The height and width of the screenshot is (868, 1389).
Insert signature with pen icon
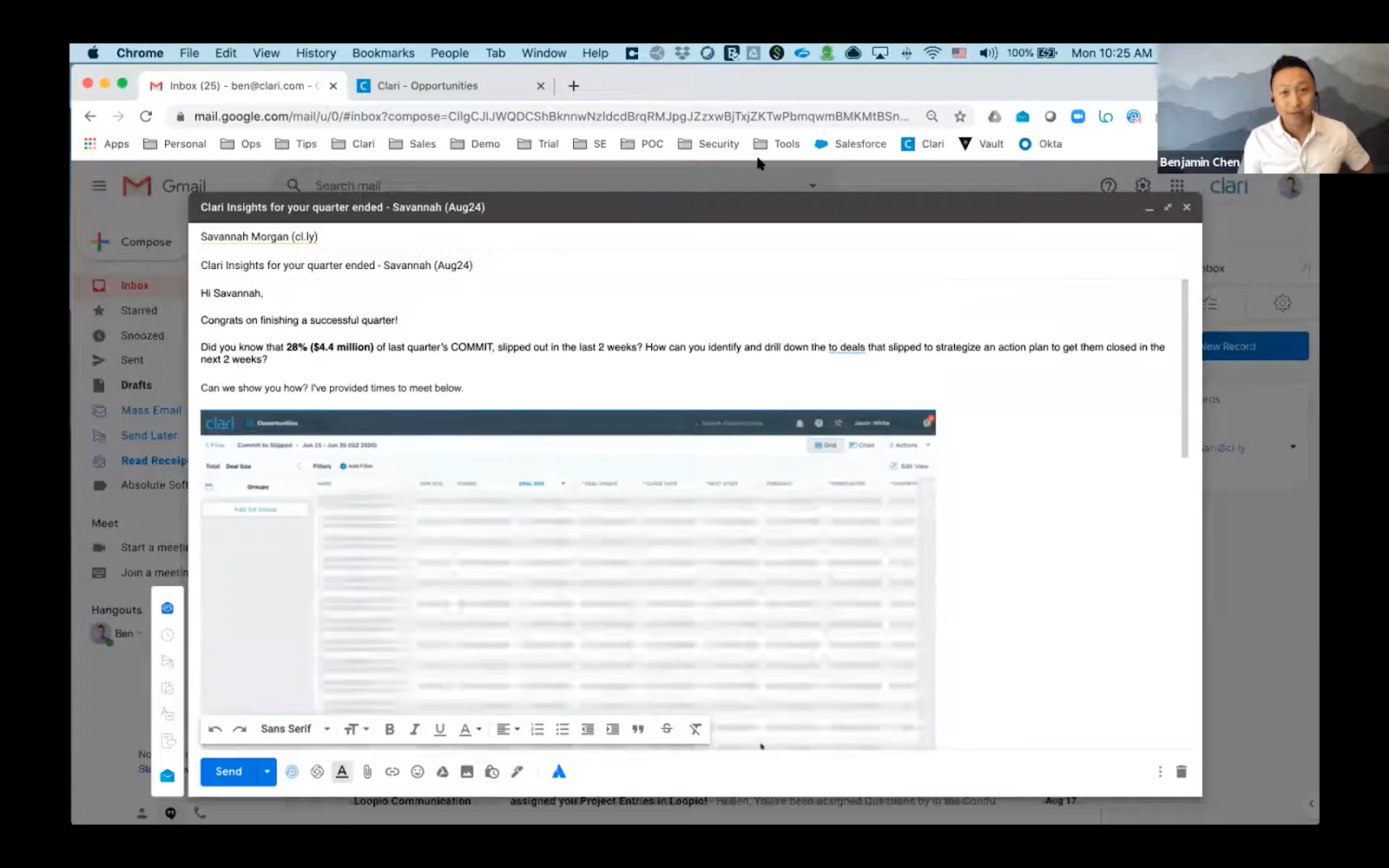pyautogui.click(x=517, y=772)
